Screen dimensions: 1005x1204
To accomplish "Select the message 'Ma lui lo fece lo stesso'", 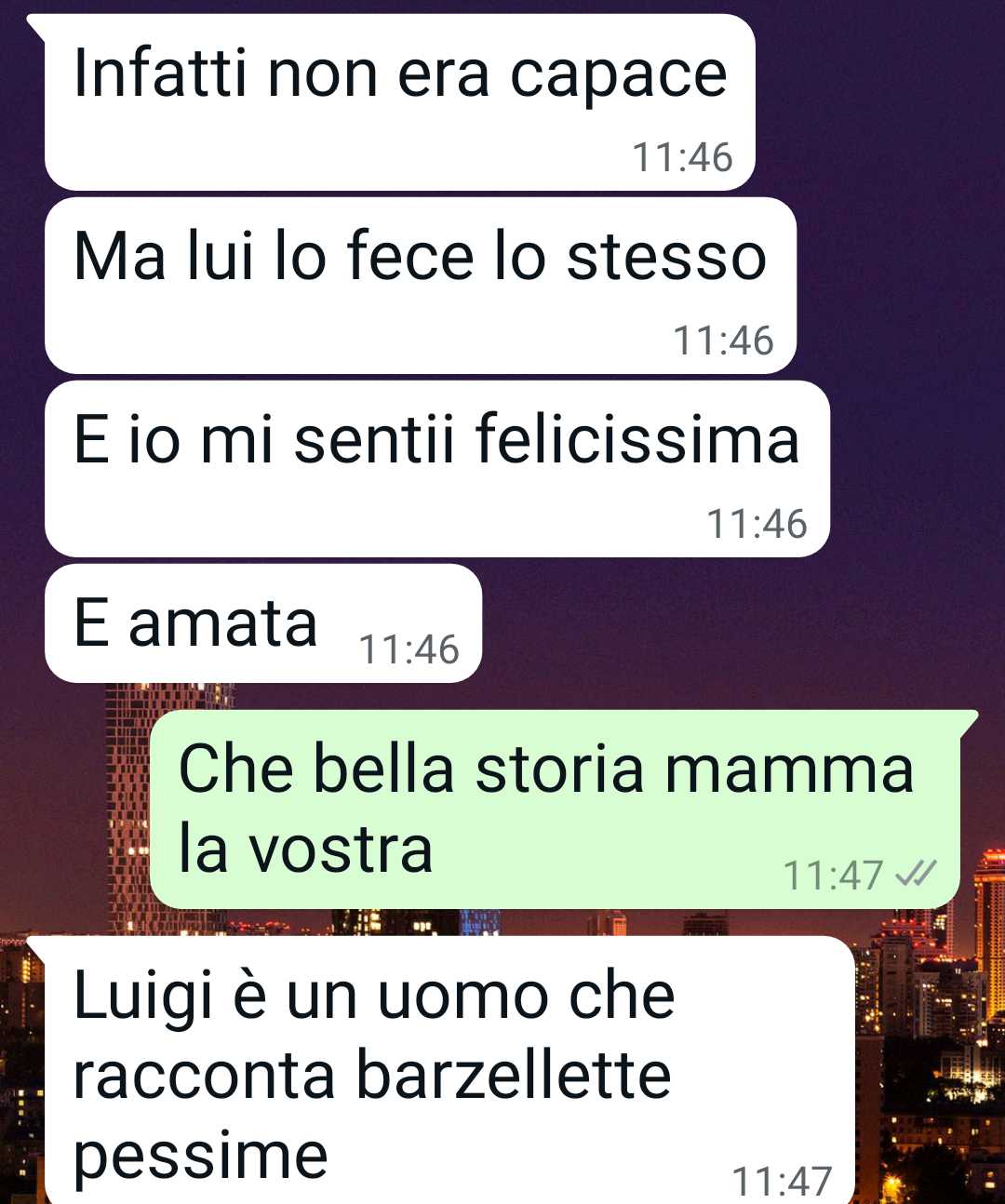I will [x=421, y=286].
